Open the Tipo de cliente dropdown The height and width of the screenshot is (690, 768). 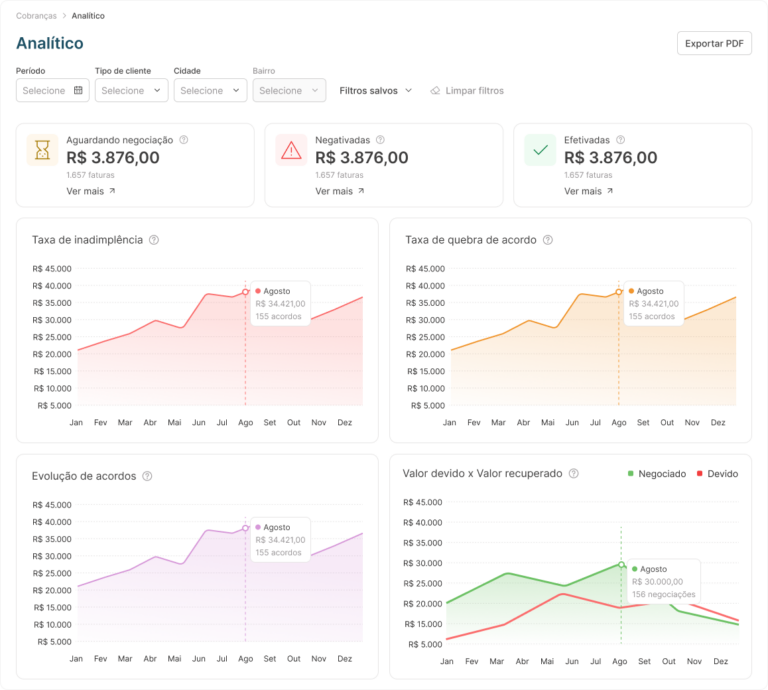coord(131,91)
